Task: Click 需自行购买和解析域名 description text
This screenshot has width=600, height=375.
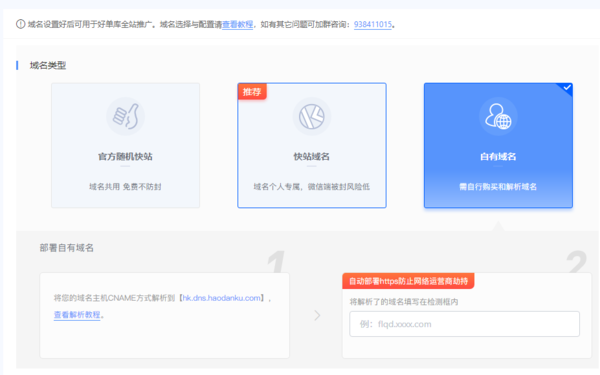Action: [x=498, y=187]
